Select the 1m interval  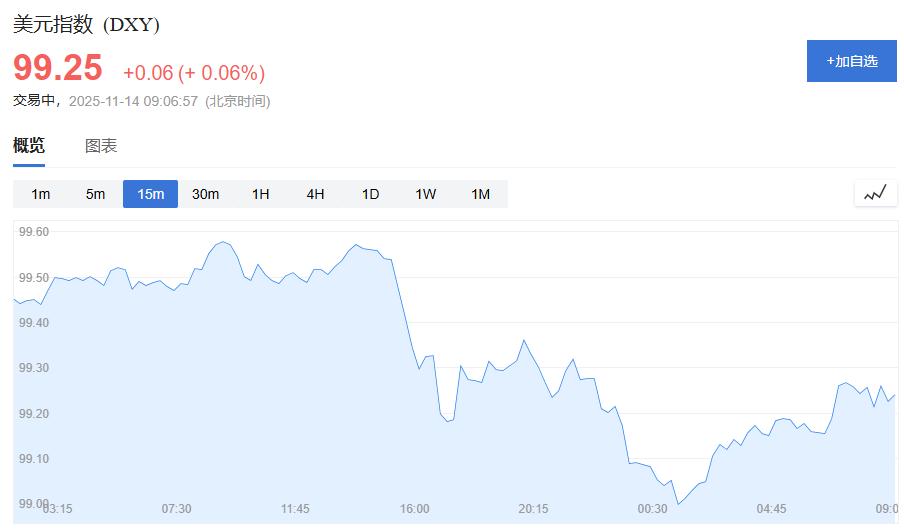(x=40, y=194)
